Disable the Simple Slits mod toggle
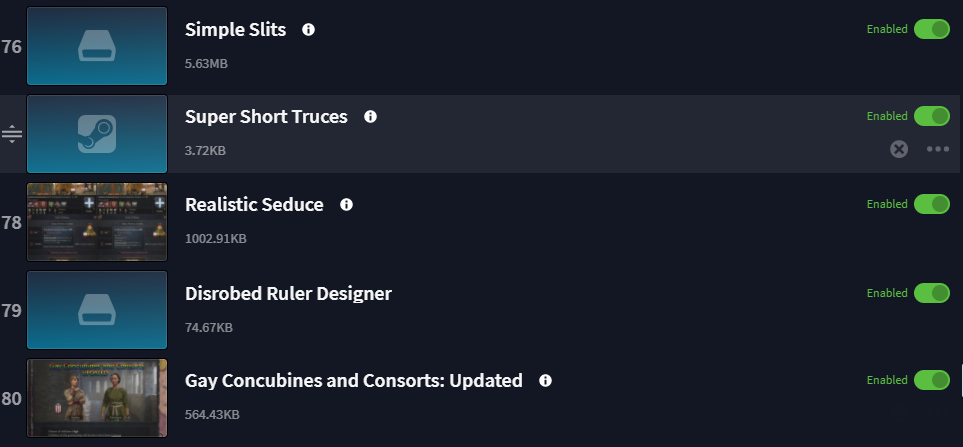Image resolution: width=963 pixels, height=447 pixels. click(x=932, y=29)
